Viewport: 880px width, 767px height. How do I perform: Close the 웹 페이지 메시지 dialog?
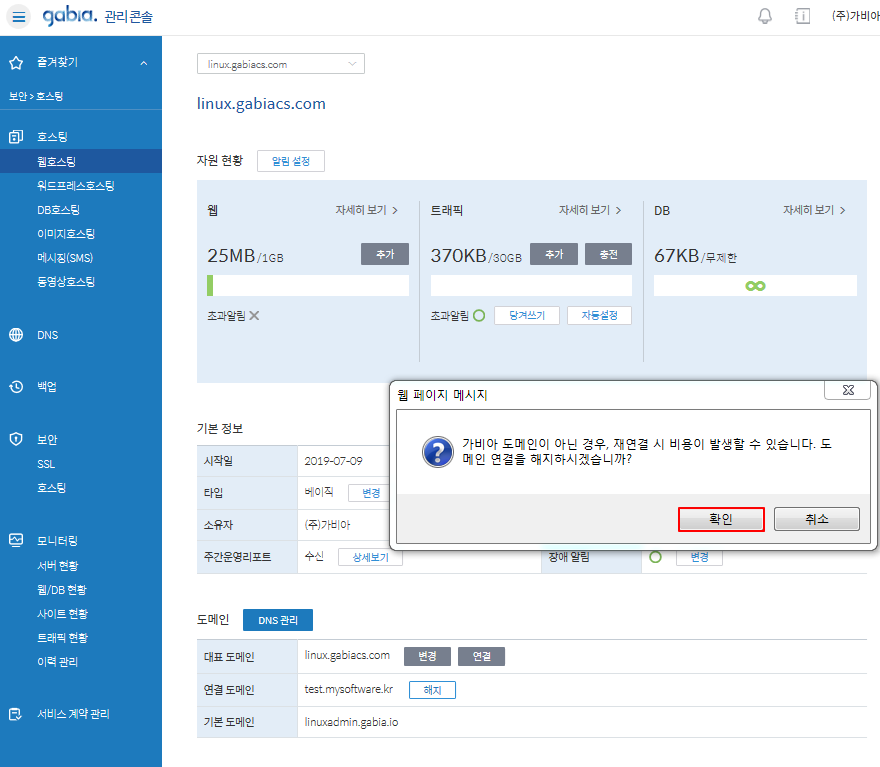point(847,391)
